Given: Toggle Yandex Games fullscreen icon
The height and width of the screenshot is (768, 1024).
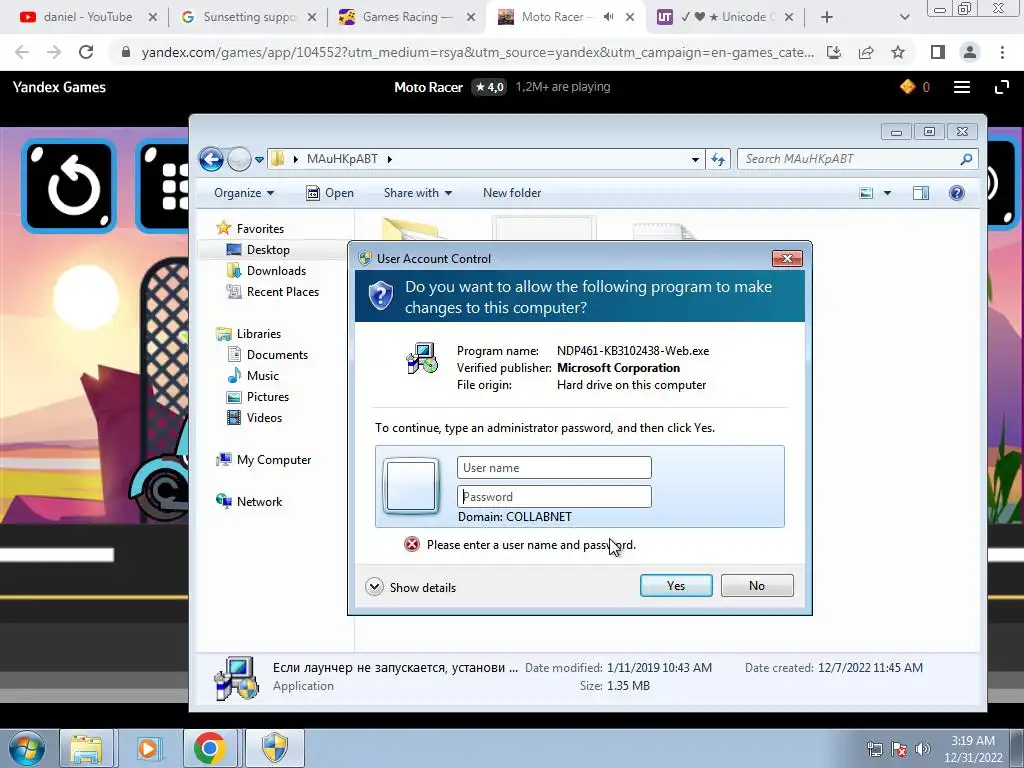Looking at the screenshot, I should 1002,87.
